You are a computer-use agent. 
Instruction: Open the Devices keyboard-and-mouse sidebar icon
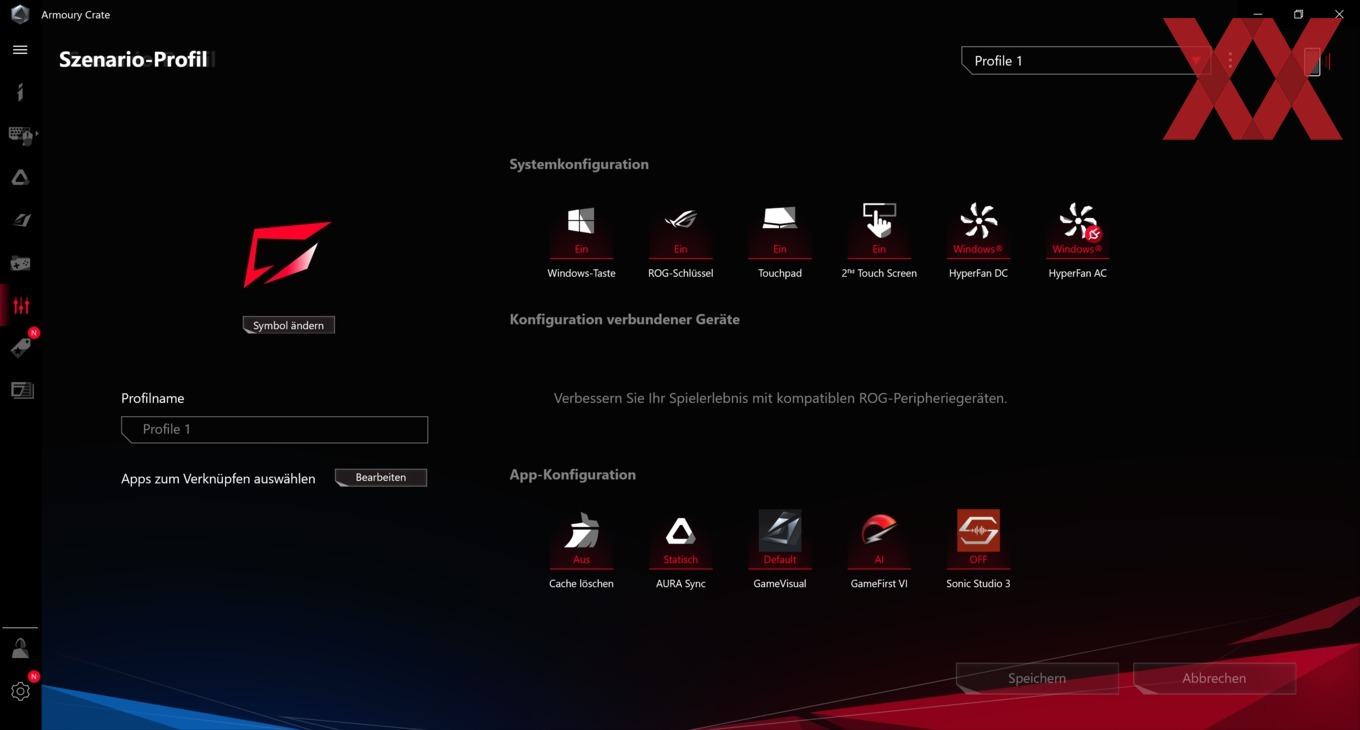(x=21, y=135)
